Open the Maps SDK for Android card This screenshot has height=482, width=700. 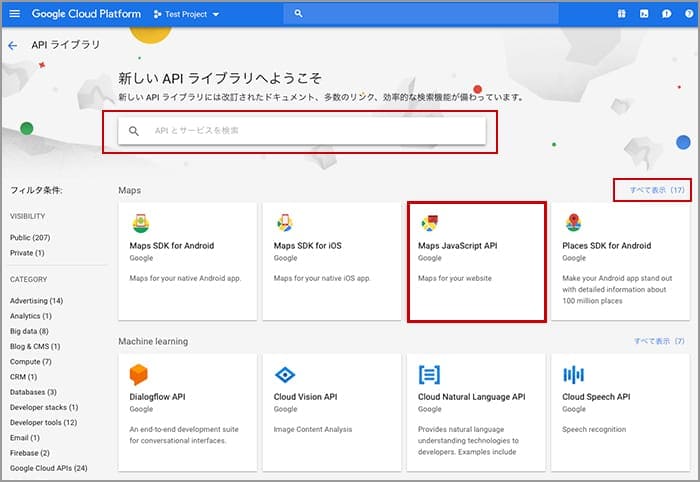click(188, 261)
